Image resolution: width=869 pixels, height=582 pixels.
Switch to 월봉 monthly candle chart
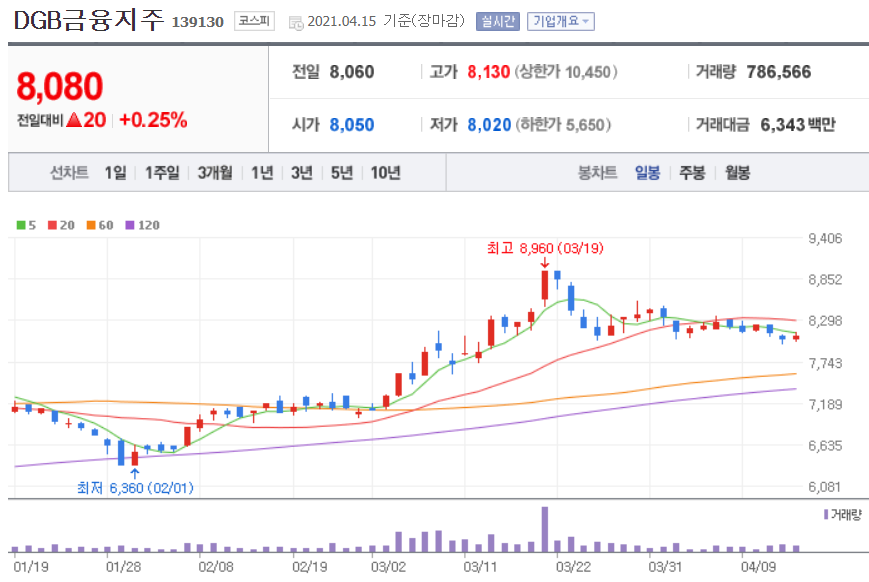pos(738,173)
